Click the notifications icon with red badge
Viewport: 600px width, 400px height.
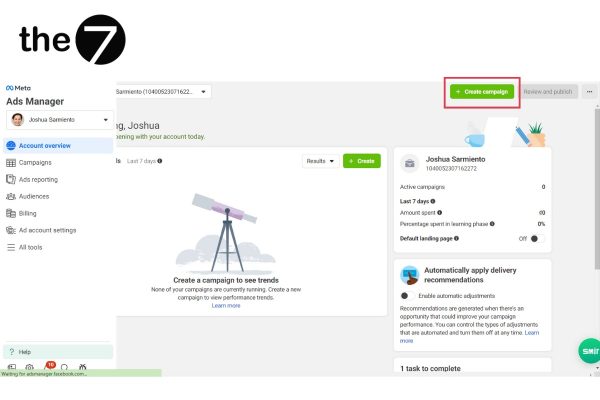click(x=49, y=366)
